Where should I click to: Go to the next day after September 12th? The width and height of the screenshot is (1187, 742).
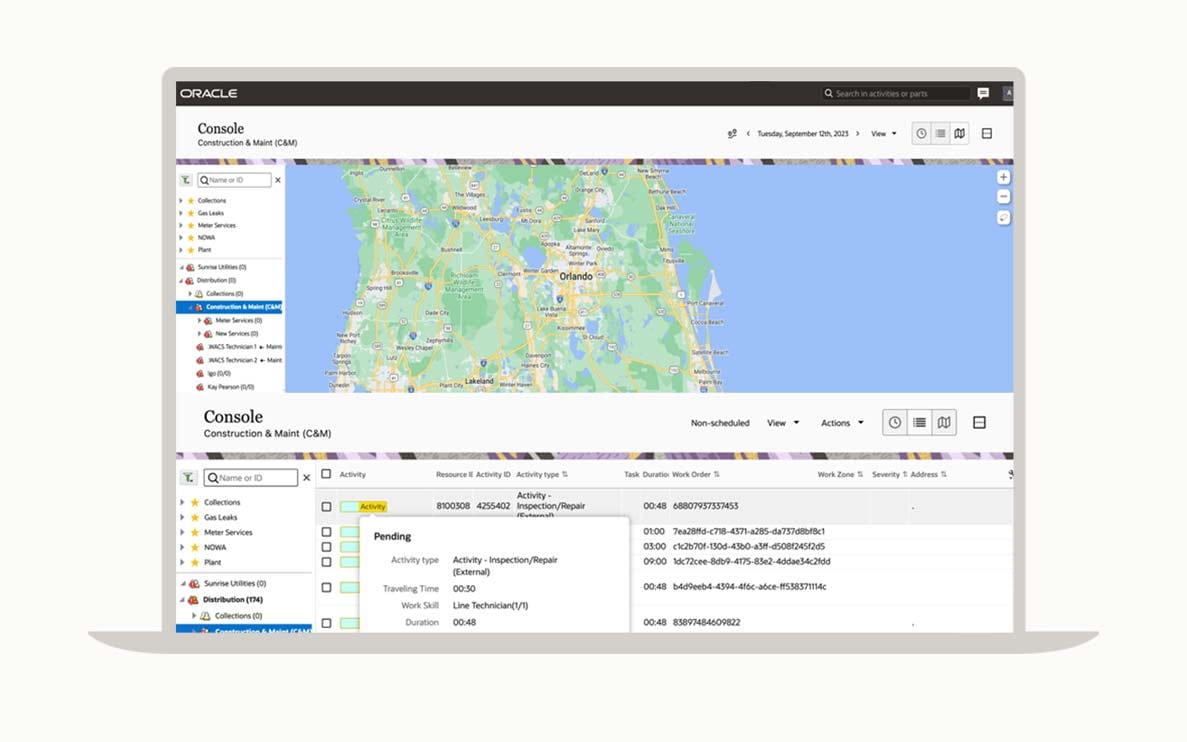(x=857, y=134)
